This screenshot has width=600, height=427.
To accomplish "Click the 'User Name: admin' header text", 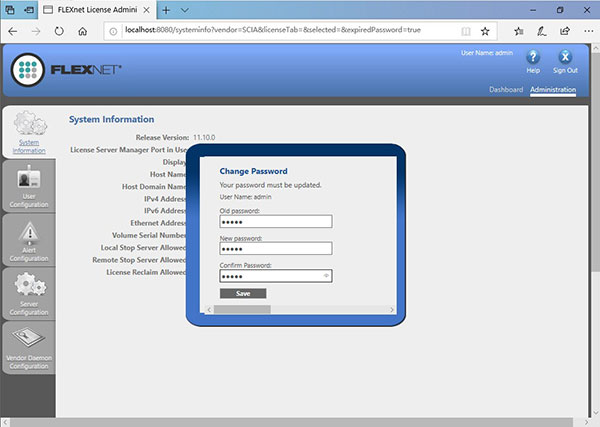I will (x=487, y=53).
